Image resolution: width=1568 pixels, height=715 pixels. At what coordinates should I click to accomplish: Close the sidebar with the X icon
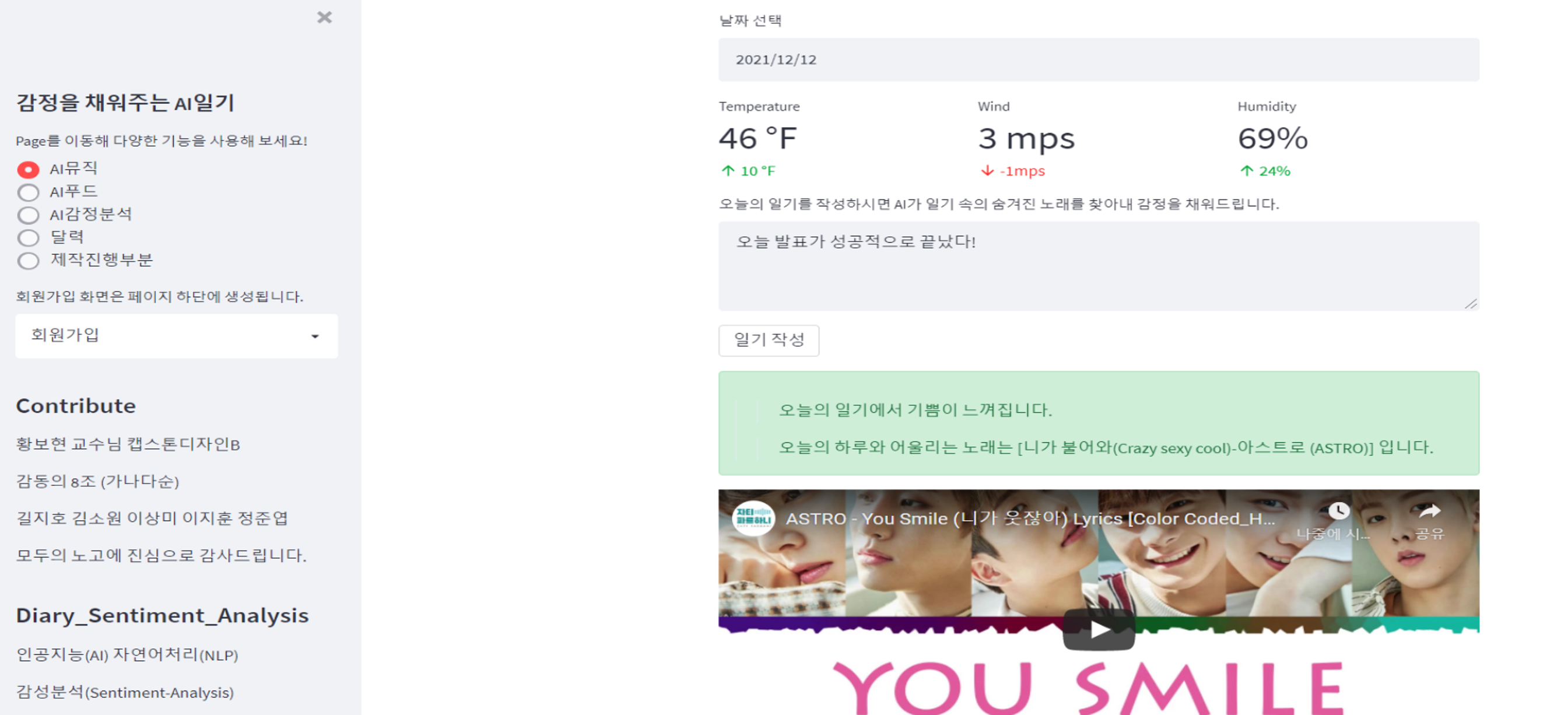[324, 17]
